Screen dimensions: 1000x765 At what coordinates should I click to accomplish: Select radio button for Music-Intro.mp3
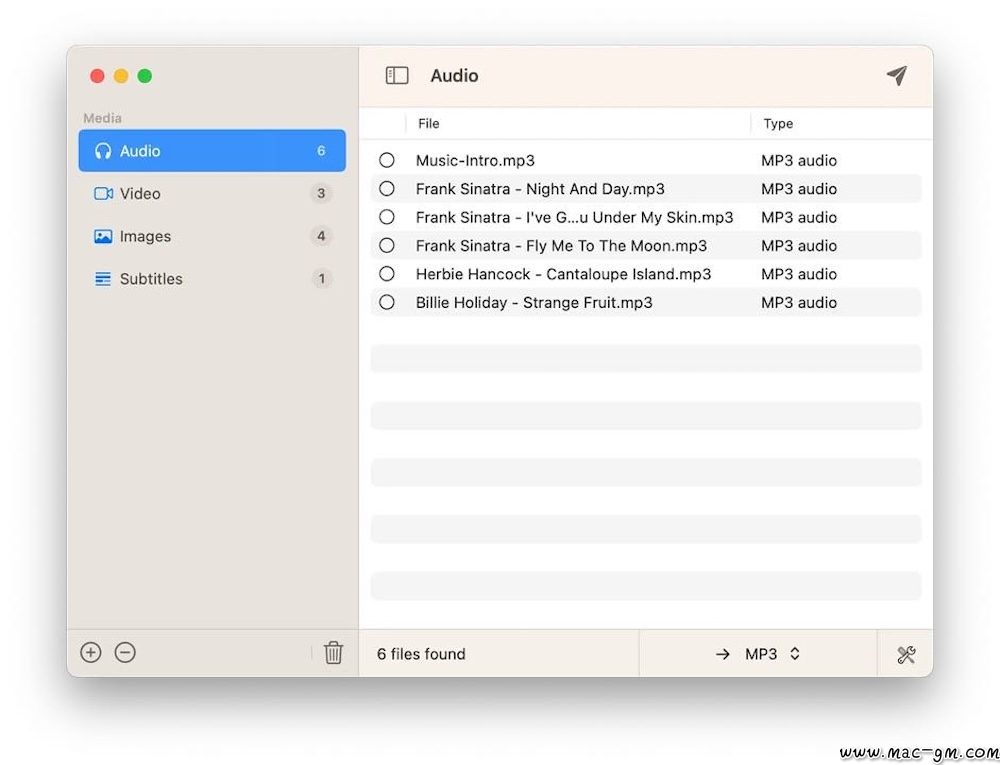pos(386,160)
